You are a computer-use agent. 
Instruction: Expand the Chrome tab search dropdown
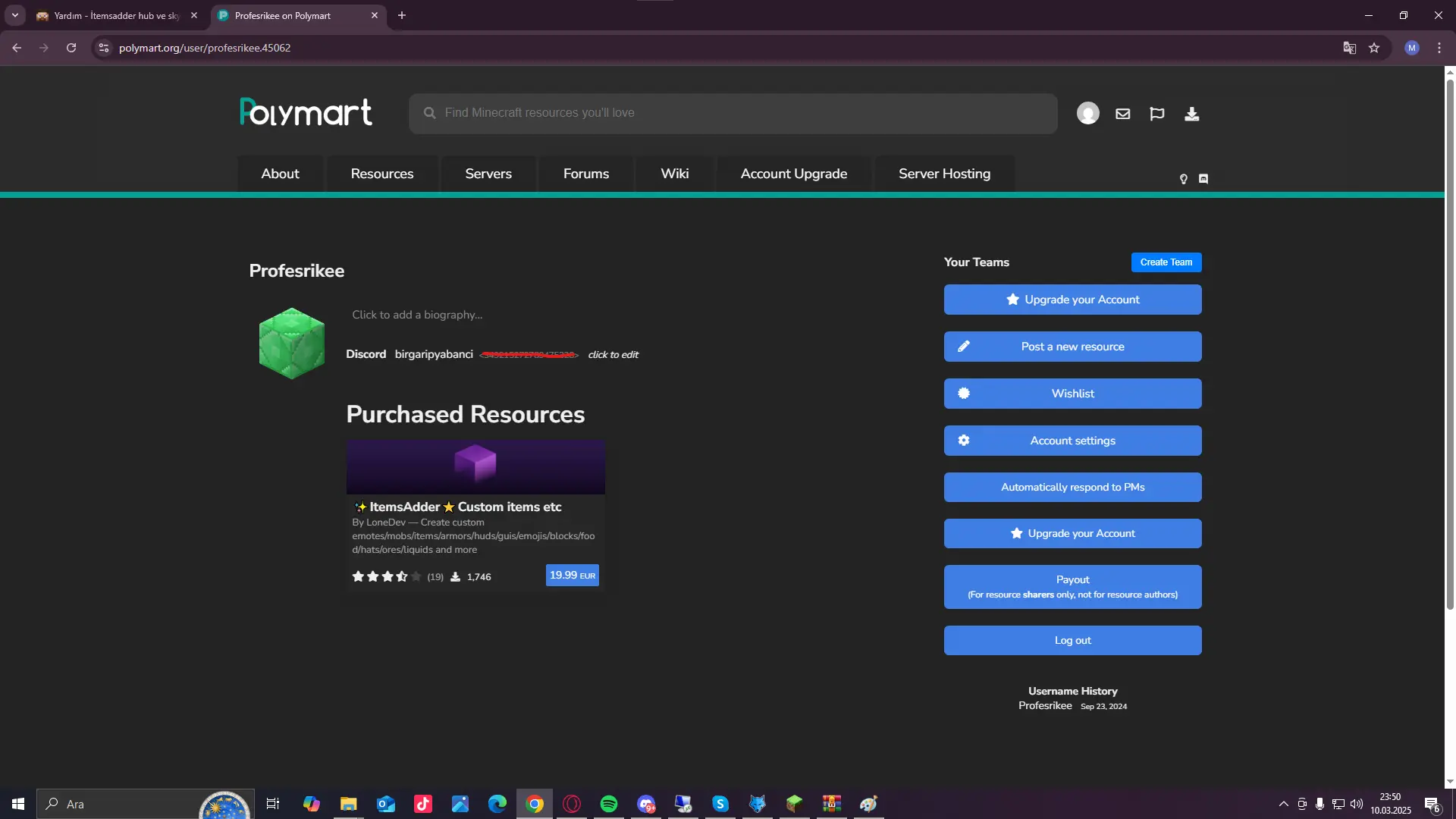coord(15,15)
